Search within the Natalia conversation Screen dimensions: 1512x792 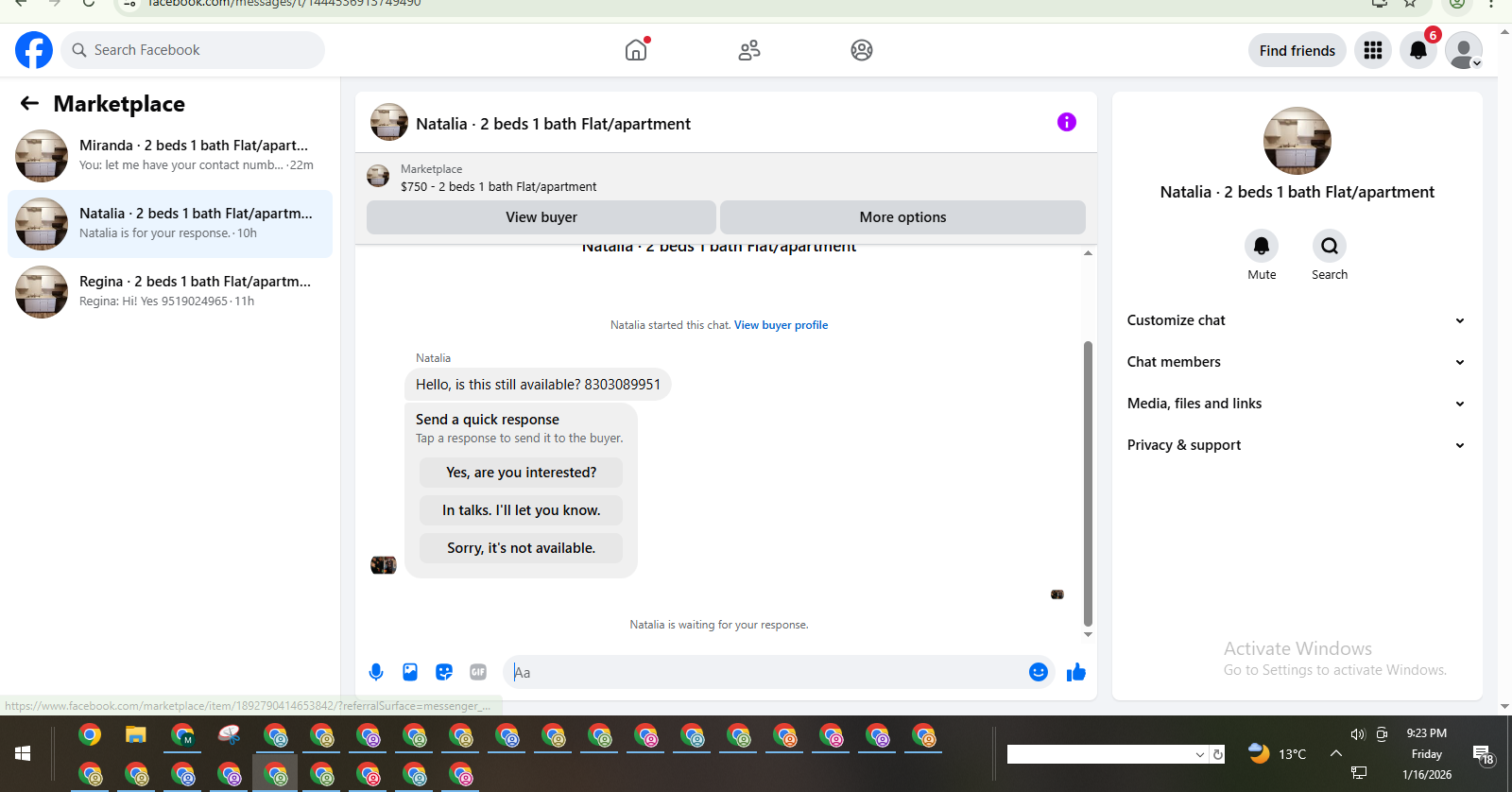pos(1330,246)
